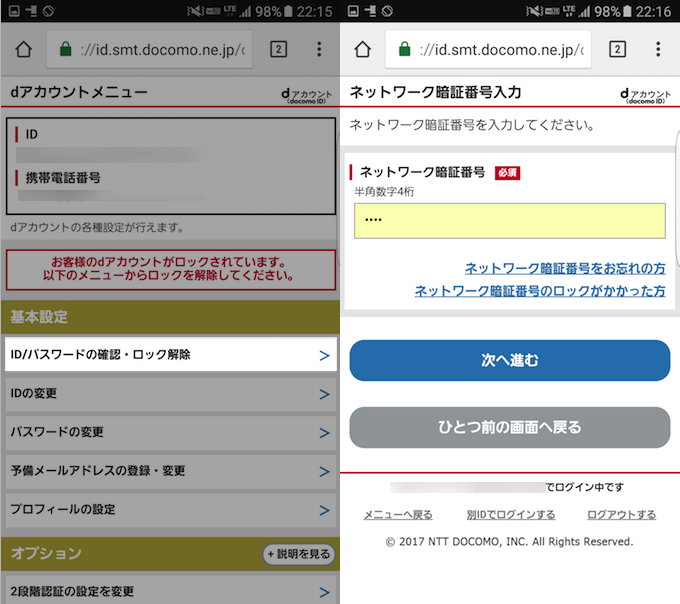The image size is (680, 604).
Task: Show descriptions with +説明を見る button
Action: click(298, 554)
